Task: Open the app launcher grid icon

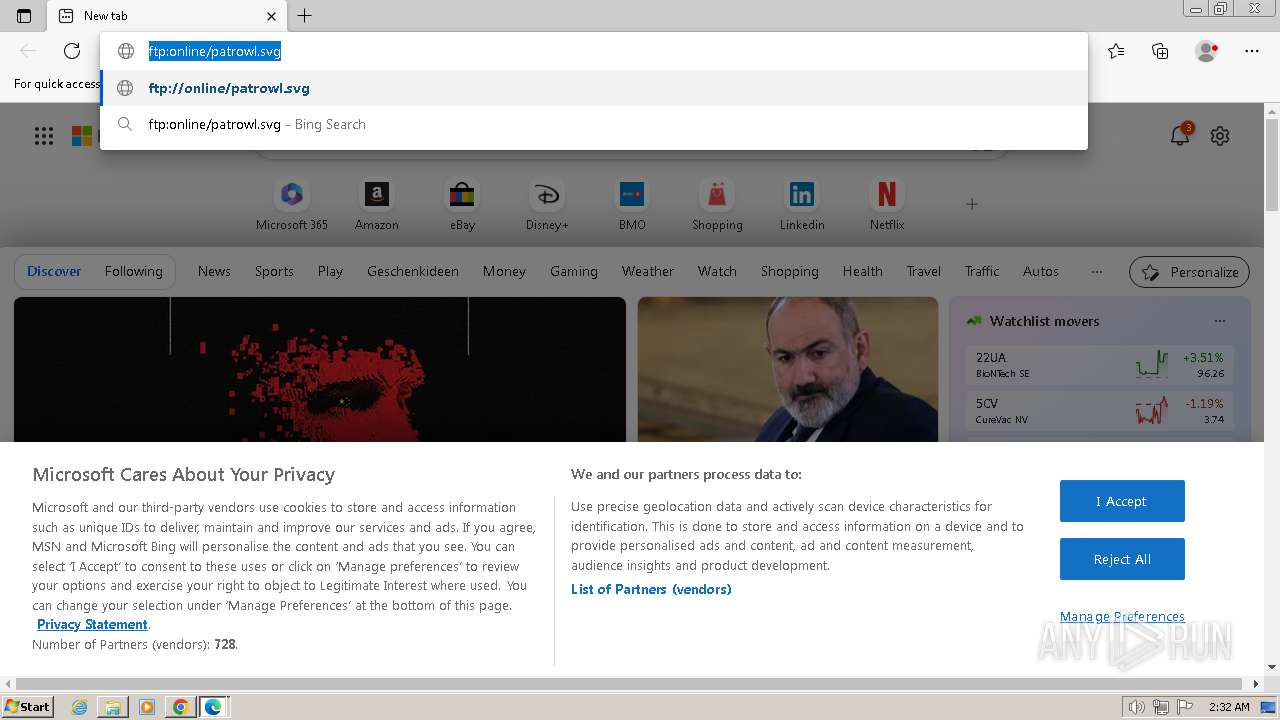Action: [x=44, y=136]
